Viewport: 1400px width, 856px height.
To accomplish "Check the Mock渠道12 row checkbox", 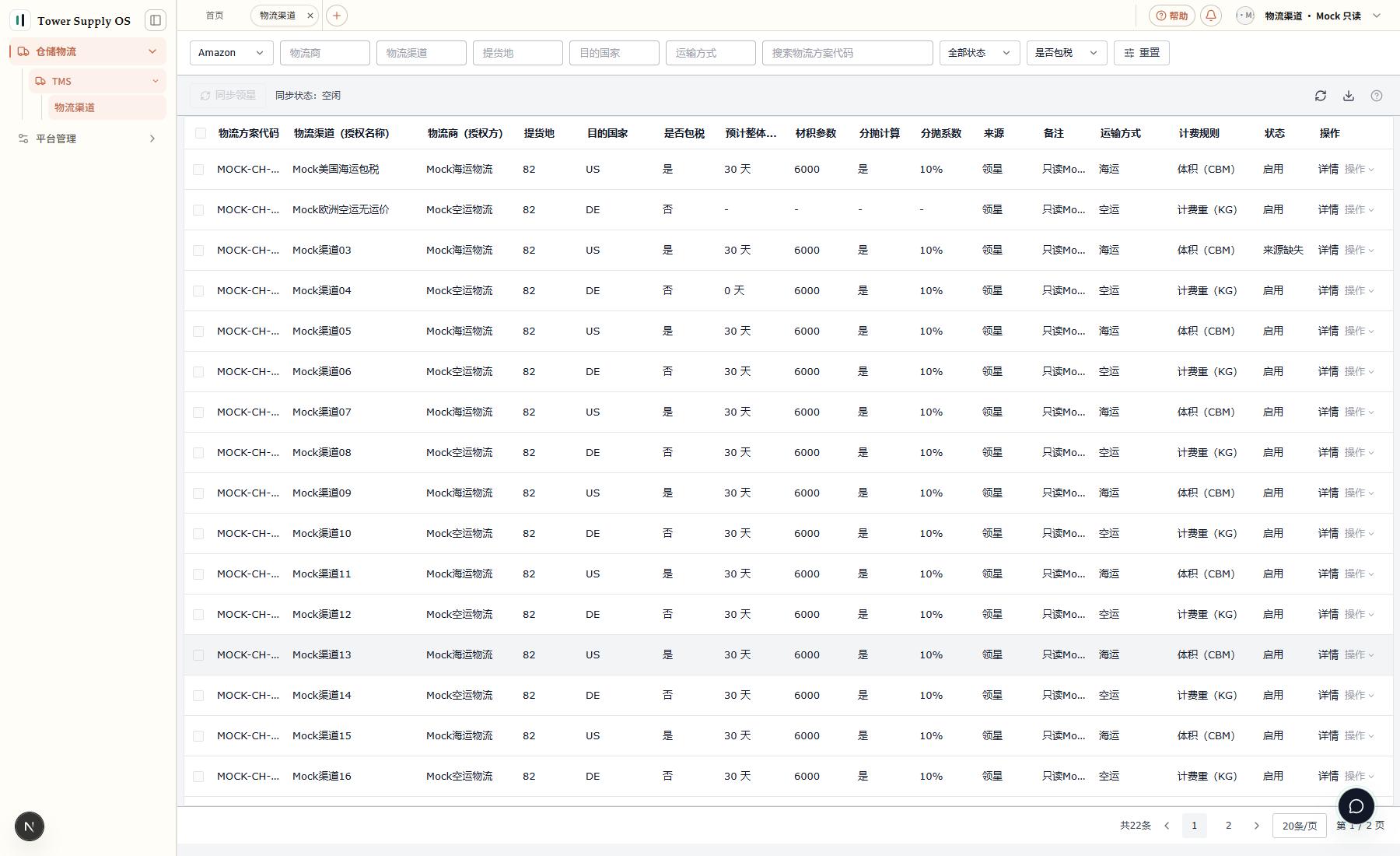I will [x=198, y=615].
